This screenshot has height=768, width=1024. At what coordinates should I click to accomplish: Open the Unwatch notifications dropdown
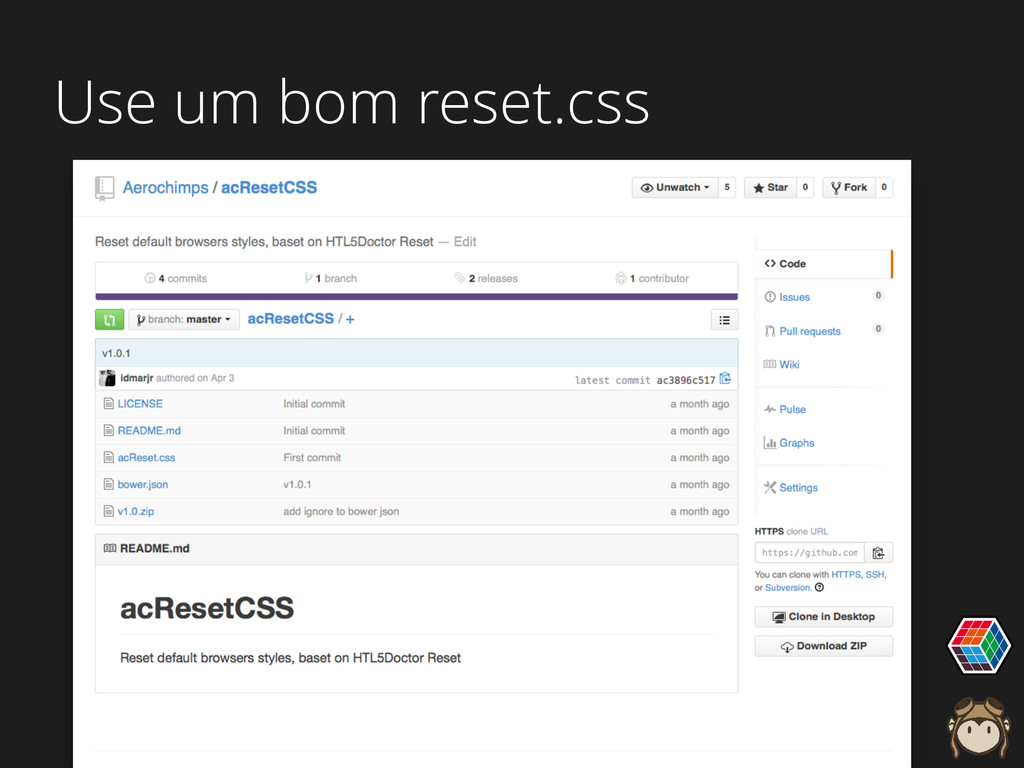pos(675,188)
